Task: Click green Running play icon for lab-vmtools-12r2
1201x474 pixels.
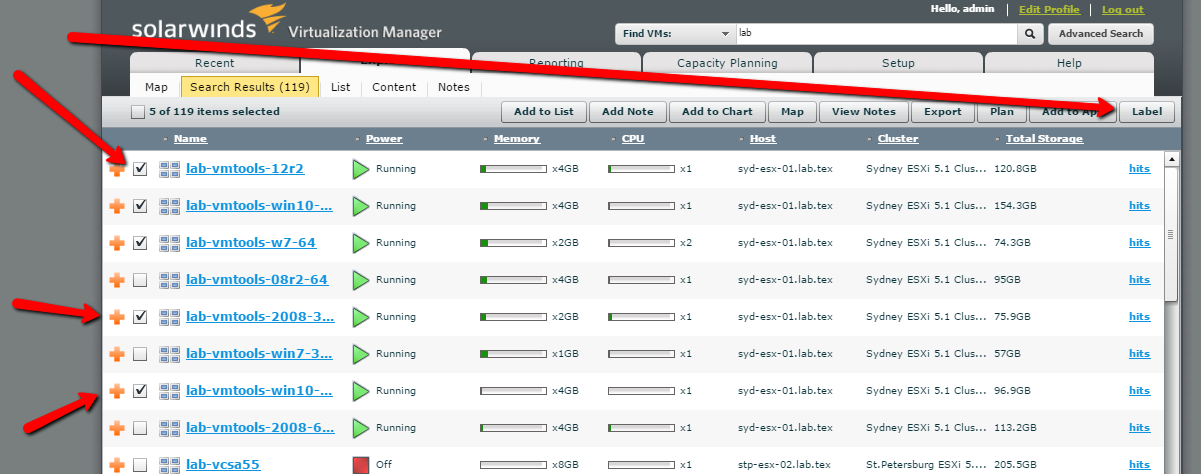Action: (361, 169)
